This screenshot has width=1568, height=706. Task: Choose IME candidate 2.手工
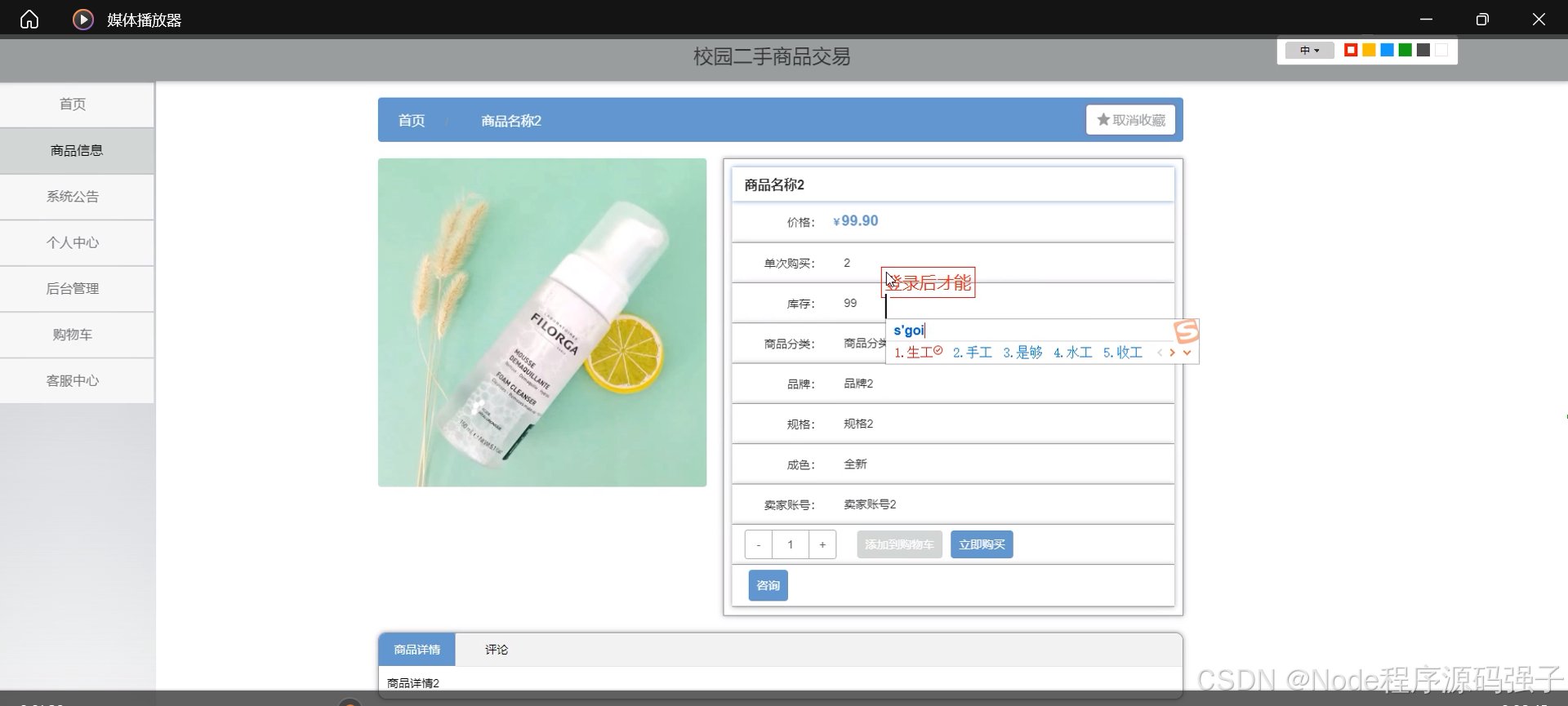972,353
